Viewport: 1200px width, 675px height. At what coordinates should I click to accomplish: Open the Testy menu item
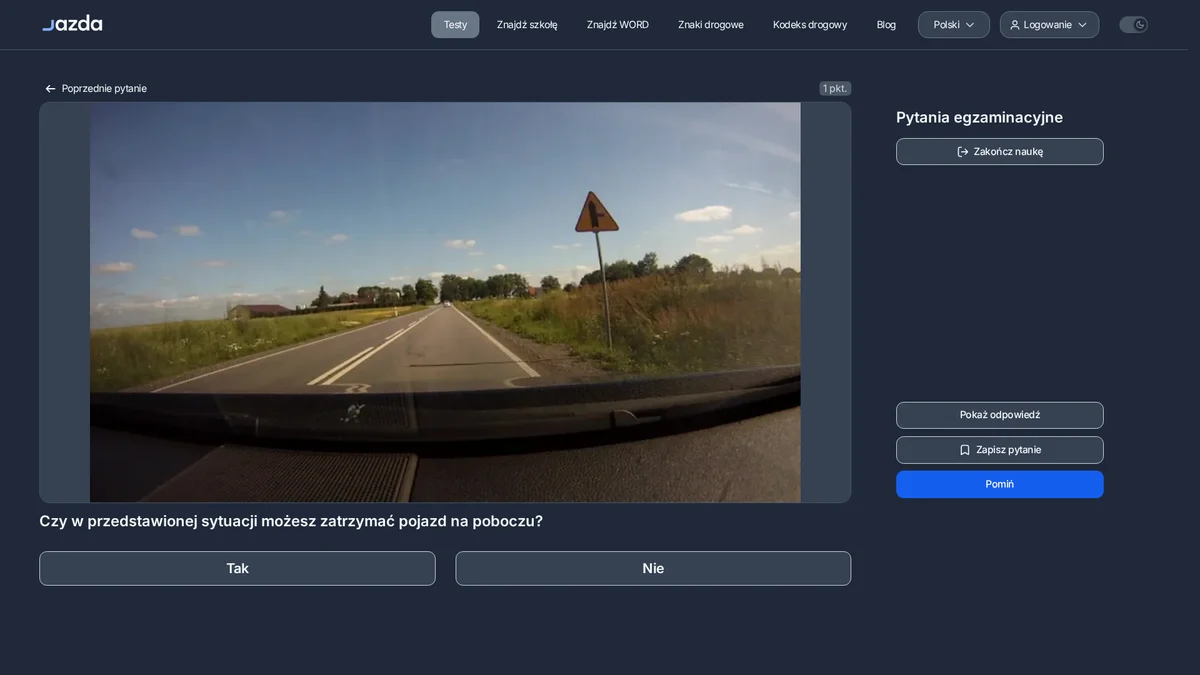pos(455,25)
